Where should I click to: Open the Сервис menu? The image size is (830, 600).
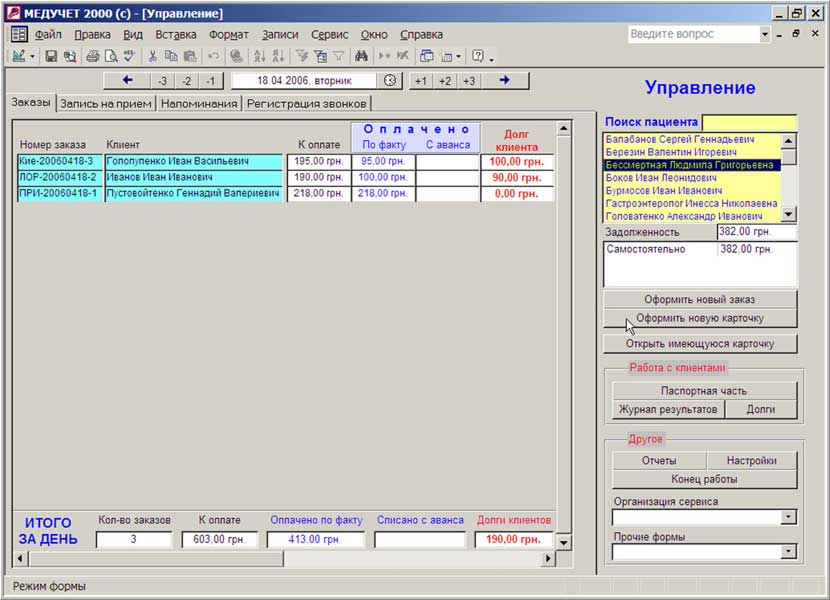click(x=329, y=34)
